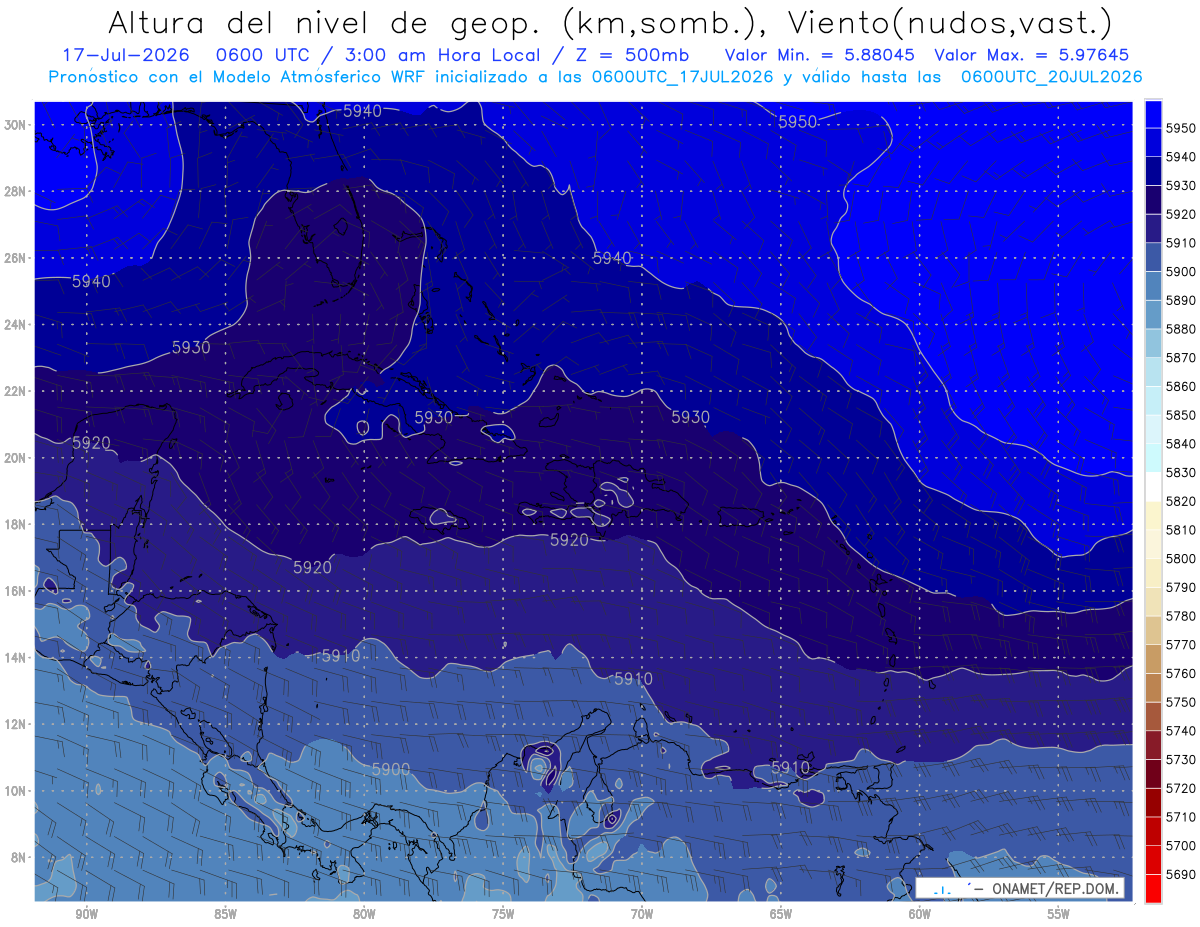
Task: Click the 5730 tick label on color scale
Action: [x=1181, y=759]
